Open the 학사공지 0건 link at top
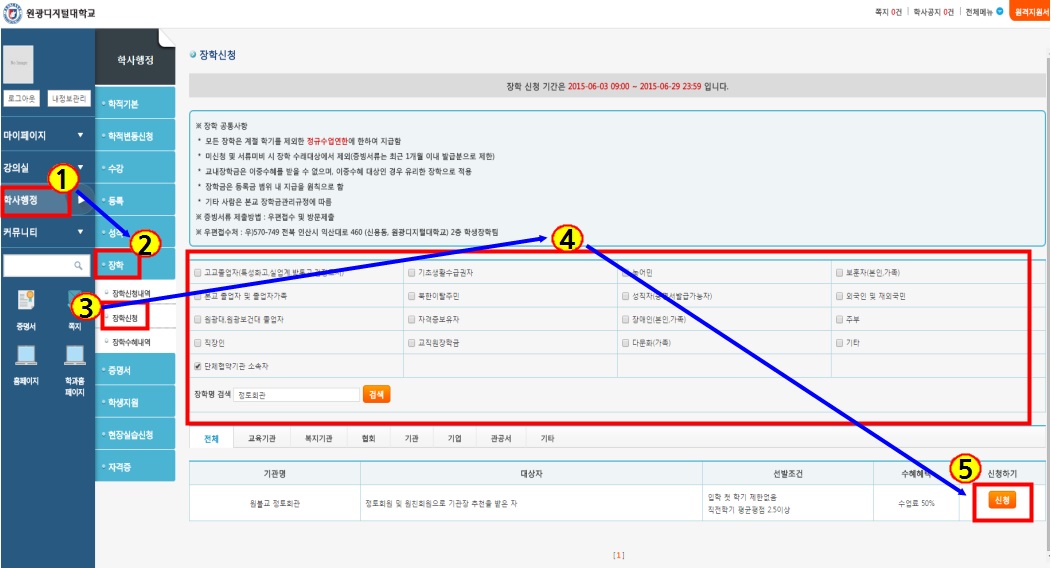This screenshot has width=1051, height=568. (x=934, y=12)
